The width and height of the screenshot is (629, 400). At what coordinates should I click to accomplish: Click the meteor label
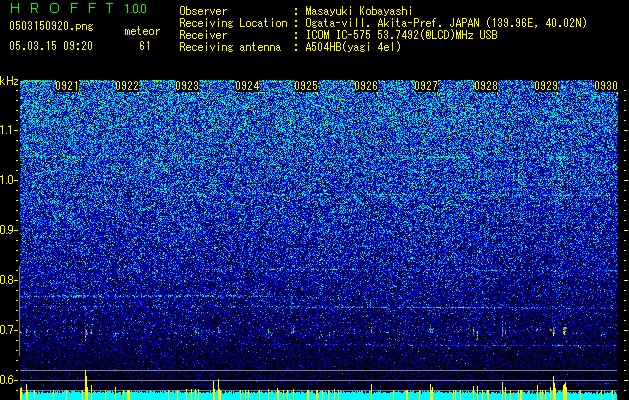pyautogui.click(x=142, y=31)
